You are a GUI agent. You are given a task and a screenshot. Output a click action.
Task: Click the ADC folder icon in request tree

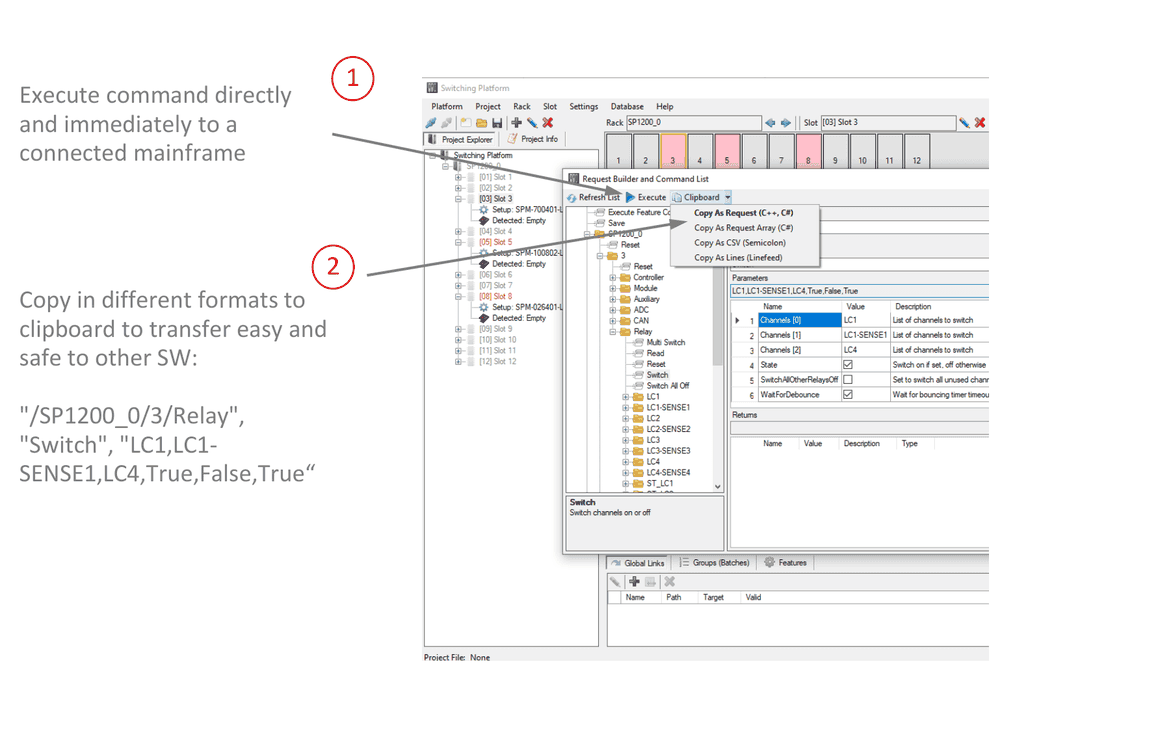[x=625, y=310]
